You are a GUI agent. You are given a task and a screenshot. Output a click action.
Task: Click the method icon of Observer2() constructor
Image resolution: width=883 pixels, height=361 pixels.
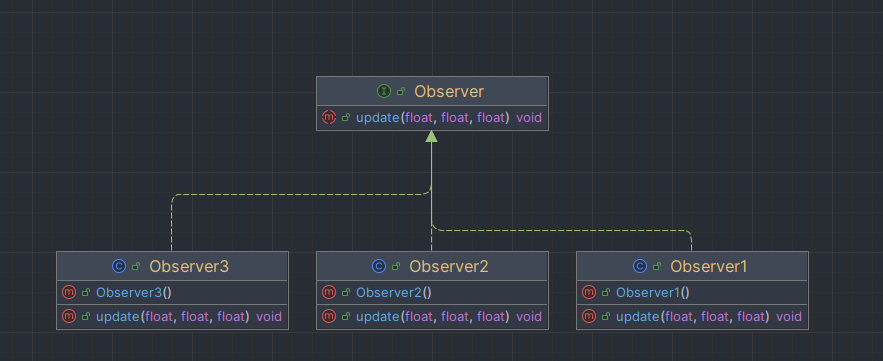click(x=329, y=292)
